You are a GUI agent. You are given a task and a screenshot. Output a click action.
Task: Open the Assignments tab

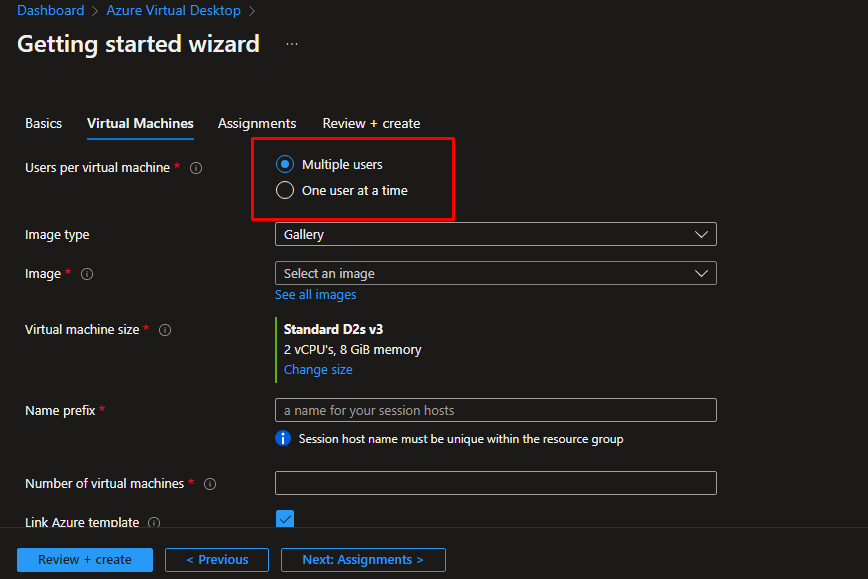click(257, 123)
